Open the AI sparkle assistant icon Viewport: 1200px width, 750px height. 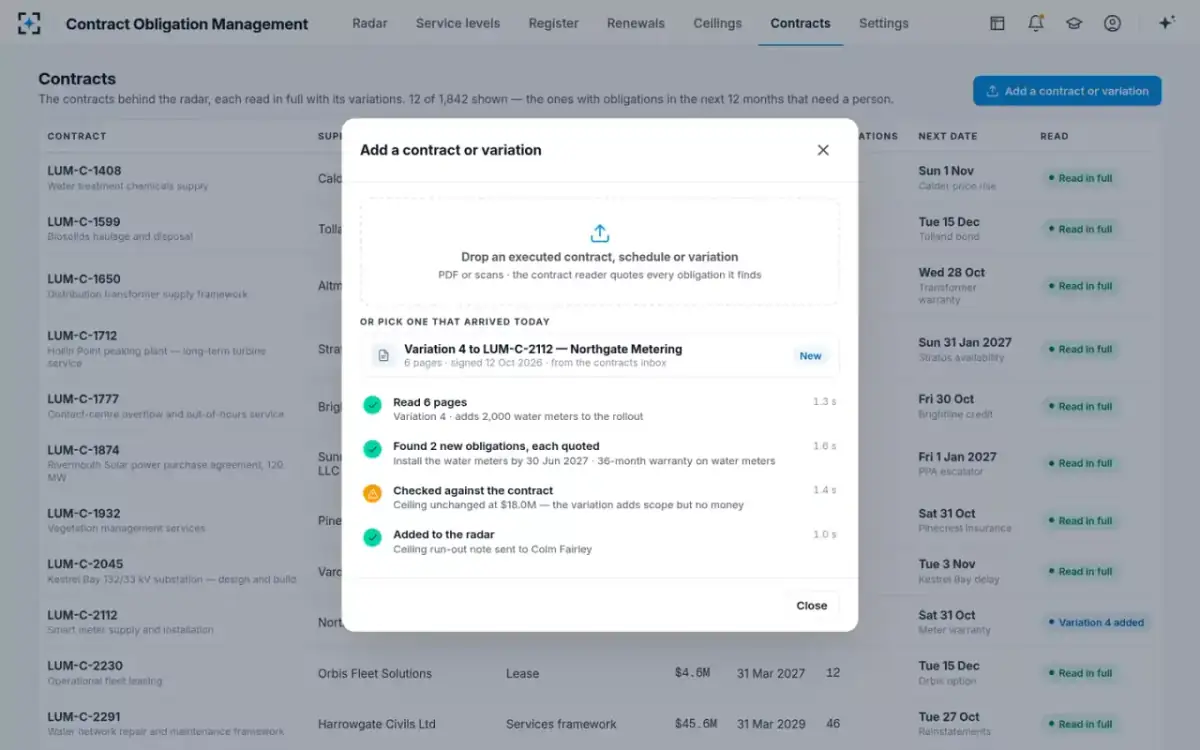1166,23
